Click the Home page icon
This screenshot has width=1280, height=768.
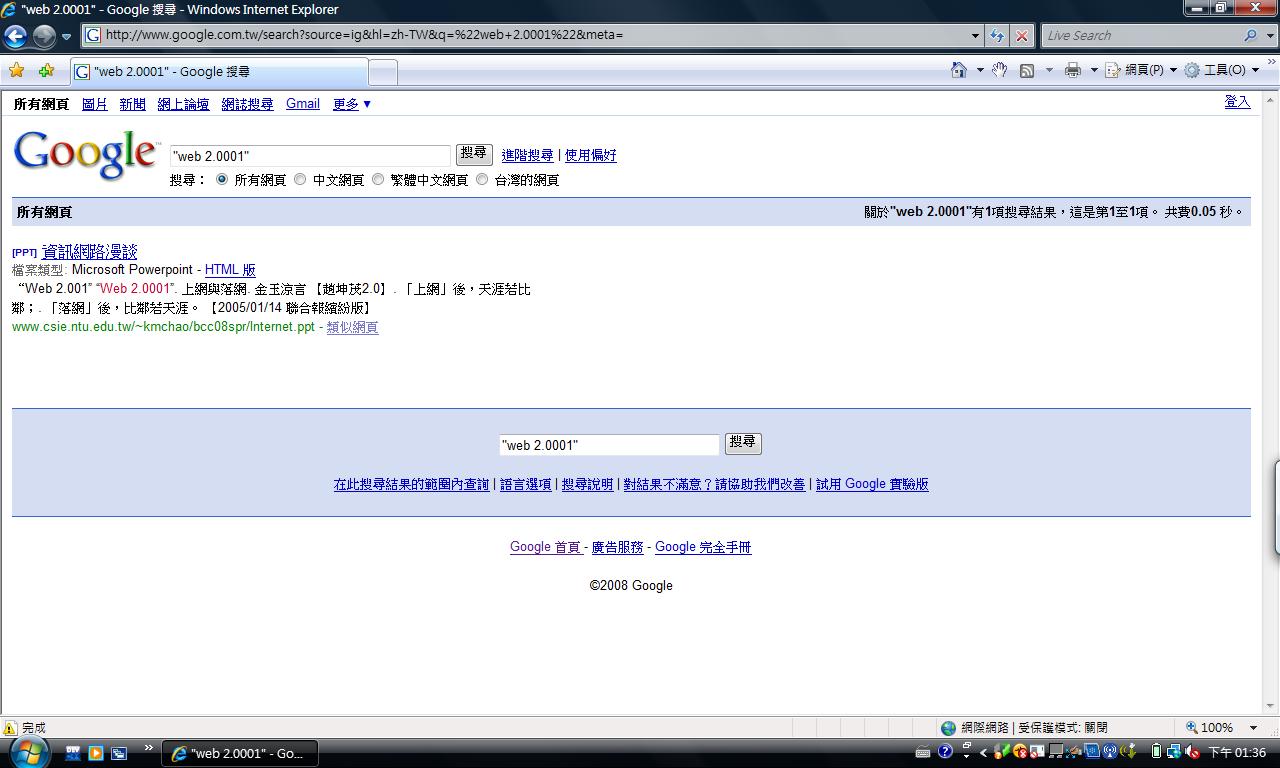pos(958,70)
